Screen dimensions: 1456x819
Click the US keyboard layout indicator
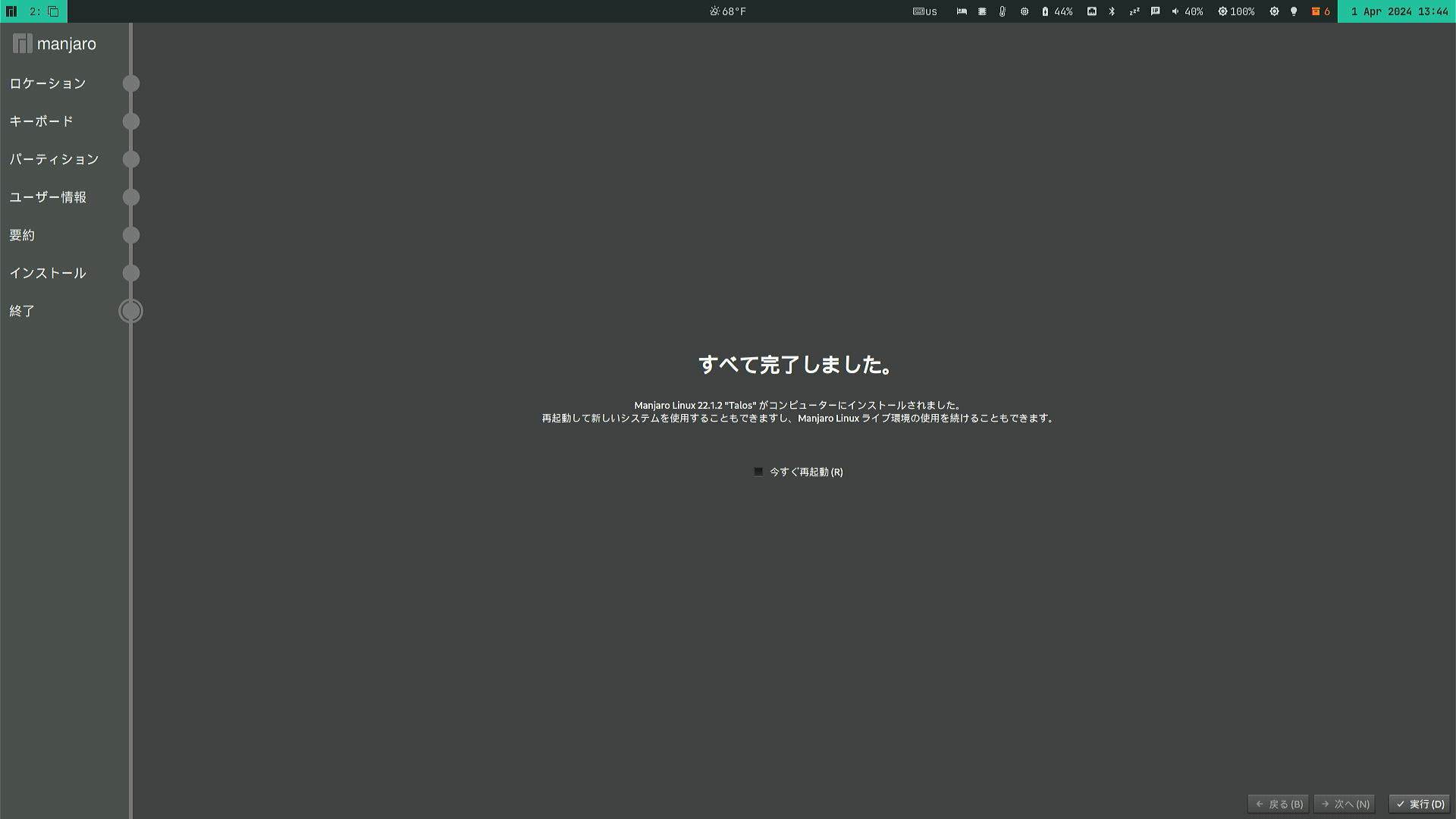(x=925, y=11)
